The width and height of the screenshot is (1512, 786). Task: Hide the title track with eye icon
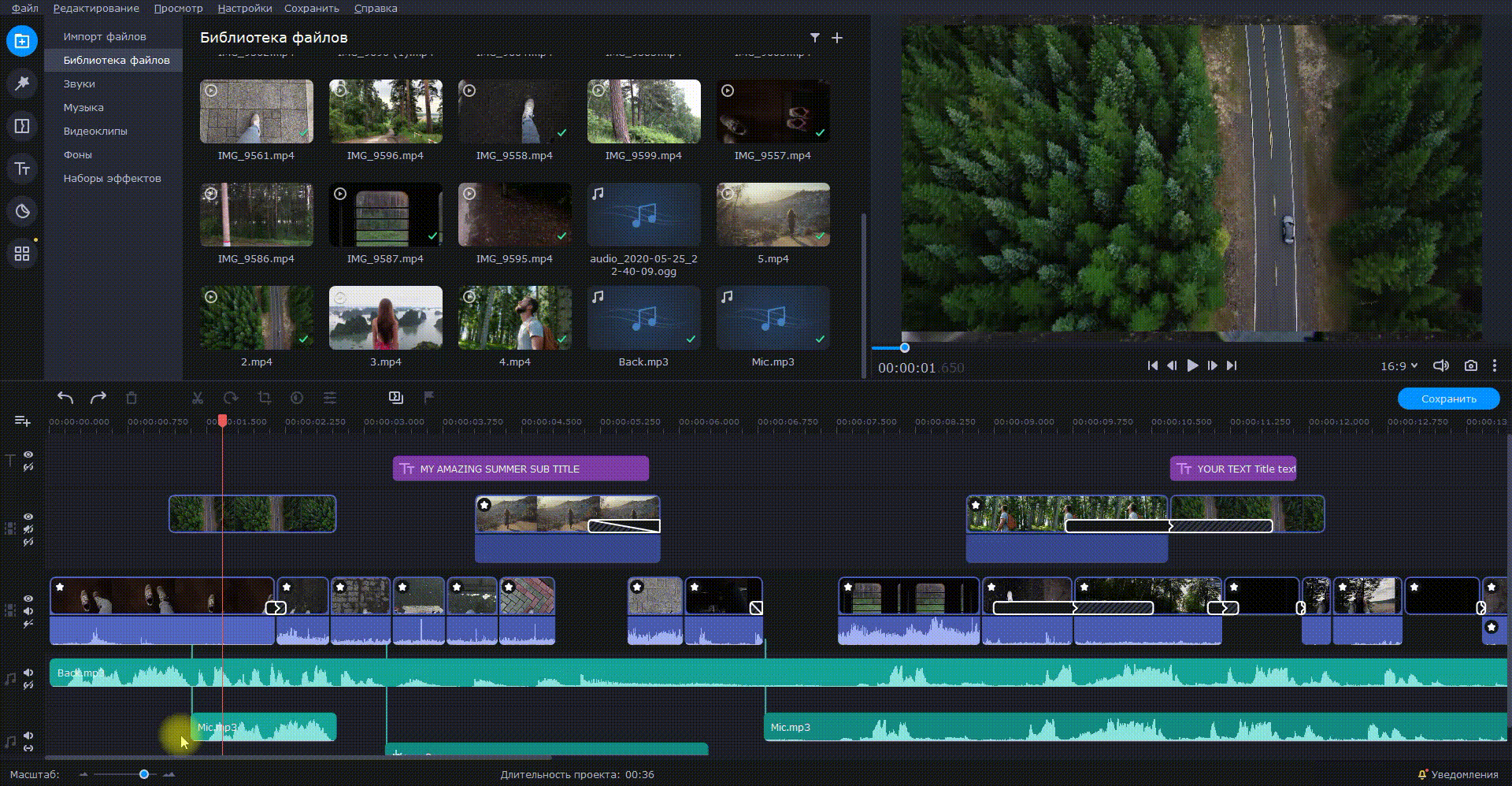[x=28, y=454]
